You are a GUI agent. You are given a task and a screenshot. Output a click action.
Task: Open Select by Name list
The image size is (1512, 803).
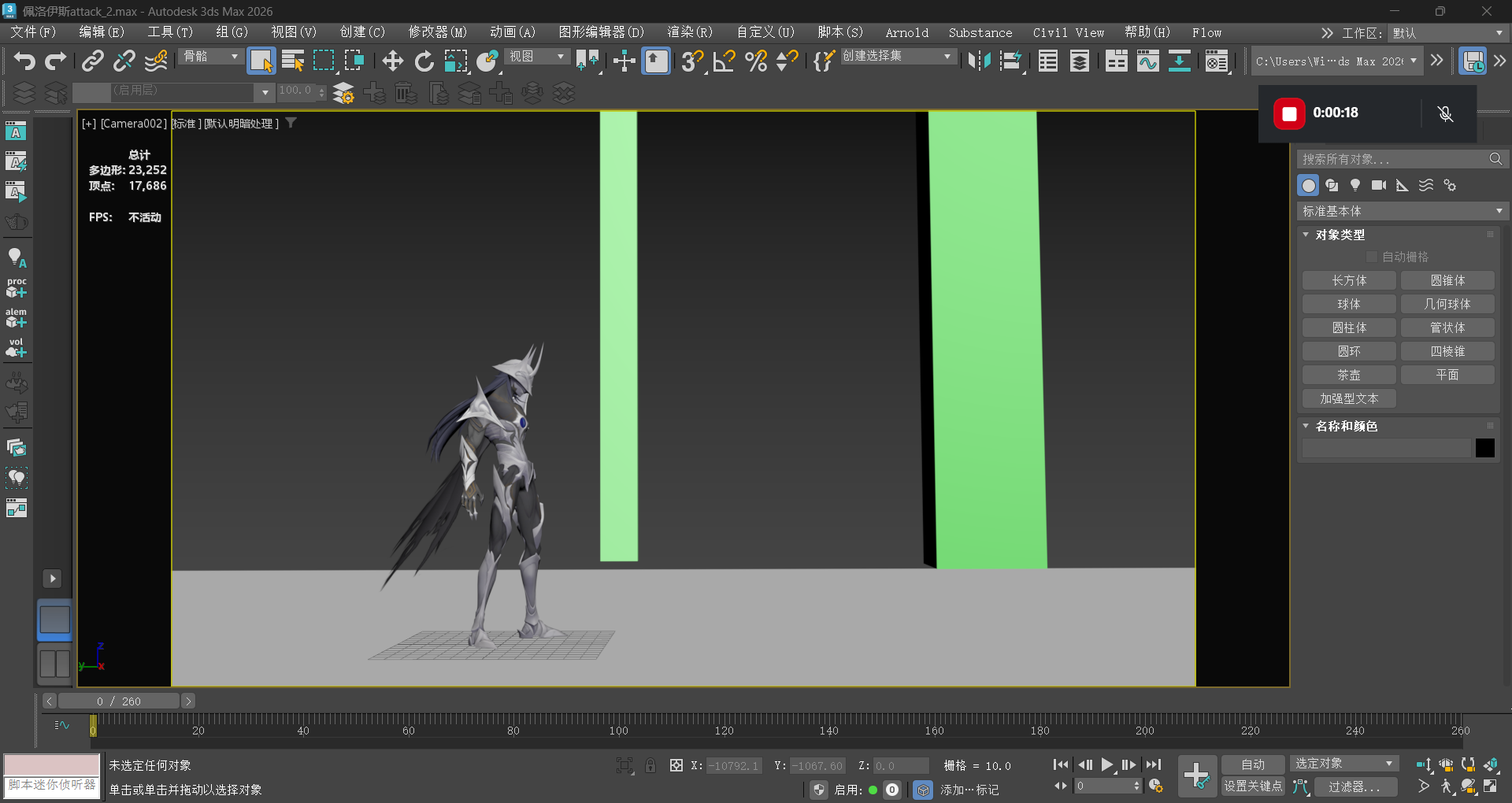click(293, 61)
